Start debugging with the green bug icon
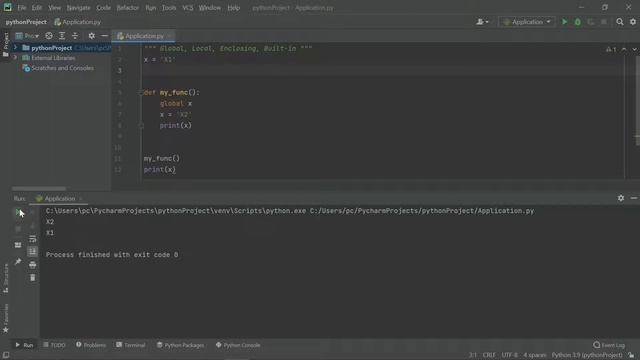640x360 pixels. pos(578,22)
